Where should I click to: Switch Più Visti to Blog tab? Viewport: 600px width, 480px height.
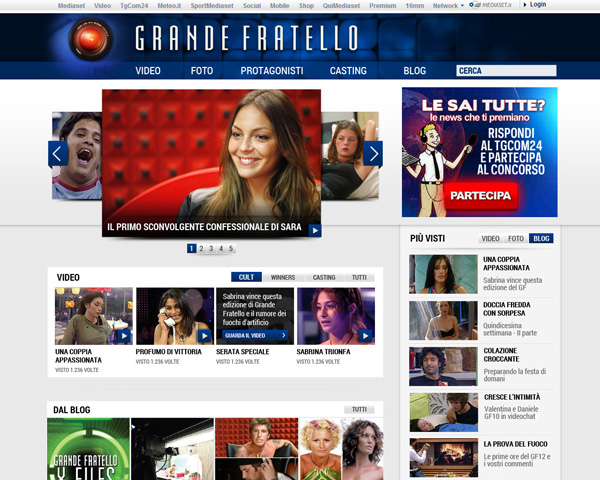541,238
